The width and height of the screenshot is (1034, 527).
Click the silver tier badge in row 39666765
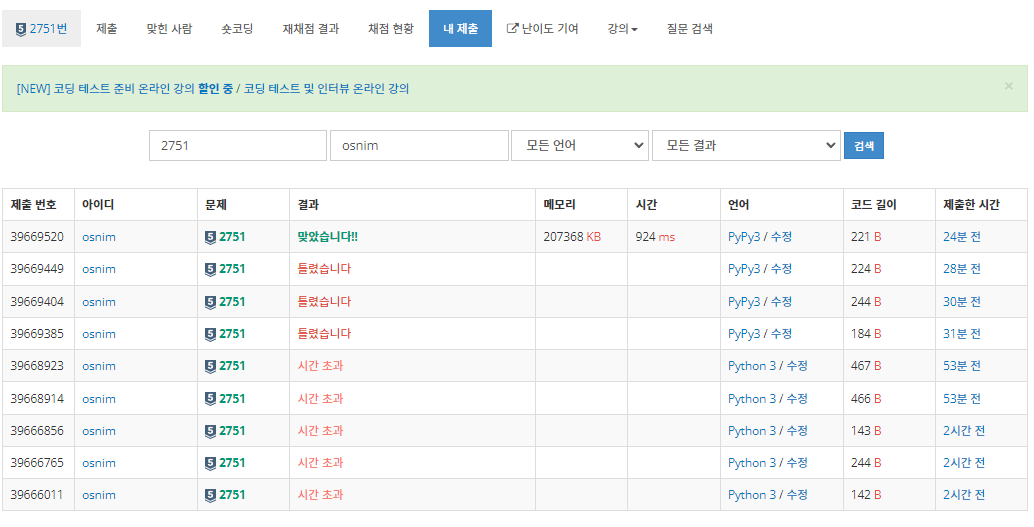pos(210,463)
